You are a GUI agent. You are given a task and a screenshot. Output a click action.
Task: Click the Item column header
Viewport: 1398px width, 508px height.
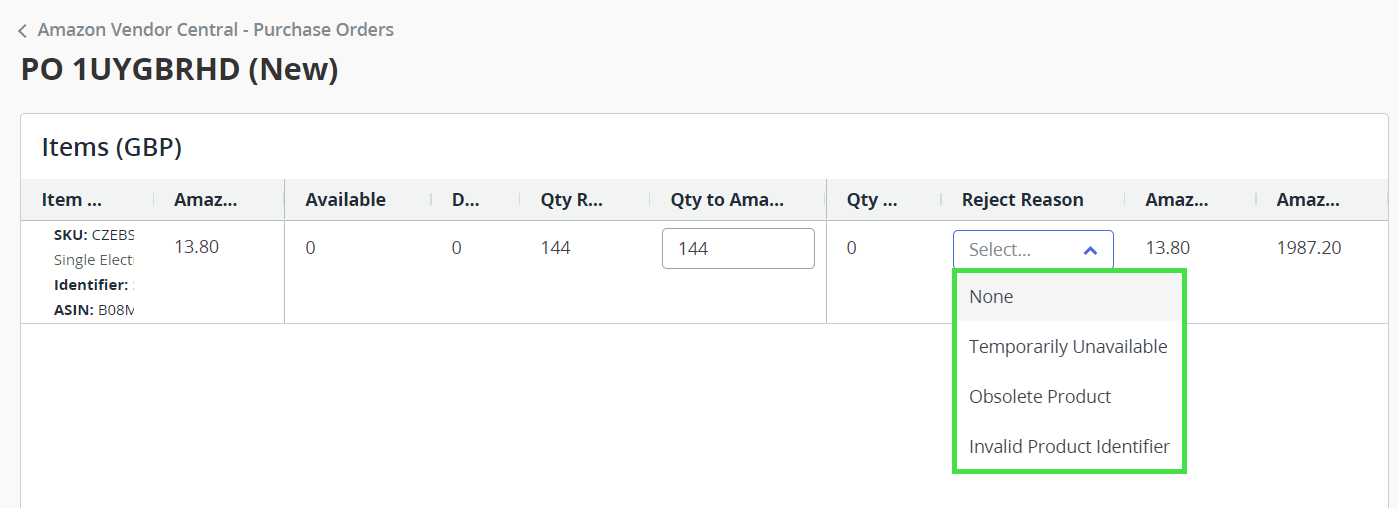pyautogui.click(x=72, y=200)
